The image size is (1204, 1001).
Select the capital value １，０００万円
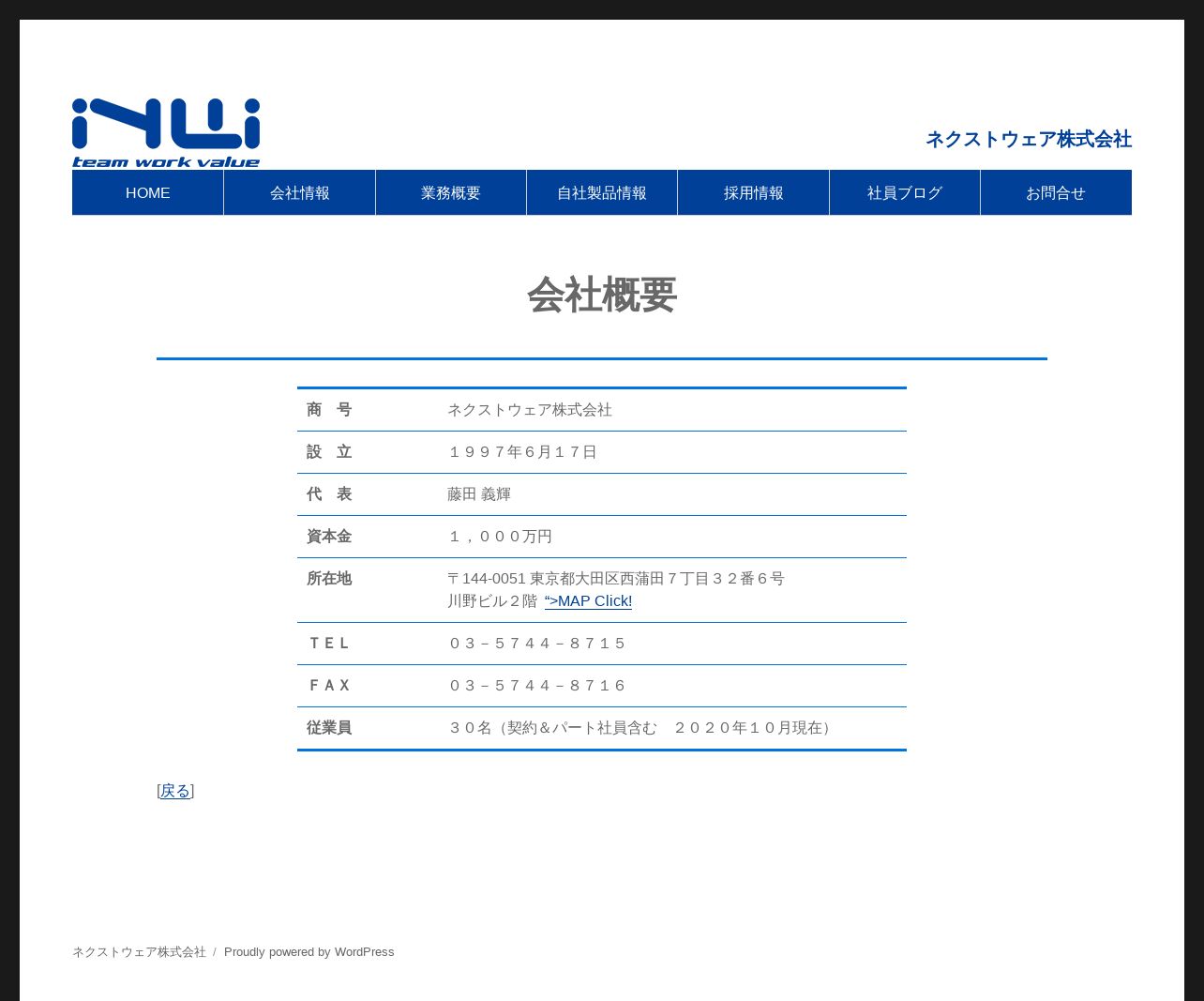500,537
